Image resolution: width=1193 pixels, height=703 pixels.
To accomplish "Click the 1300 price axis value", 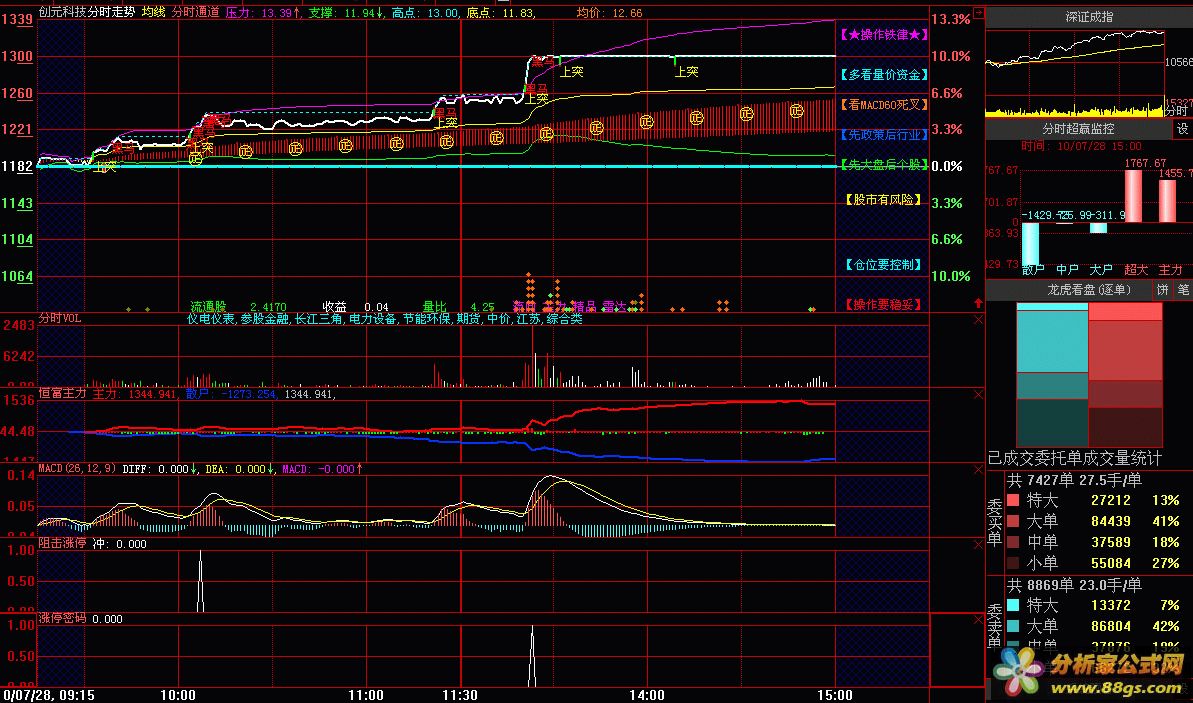I will pyautogui.click(x=17, y=56).
